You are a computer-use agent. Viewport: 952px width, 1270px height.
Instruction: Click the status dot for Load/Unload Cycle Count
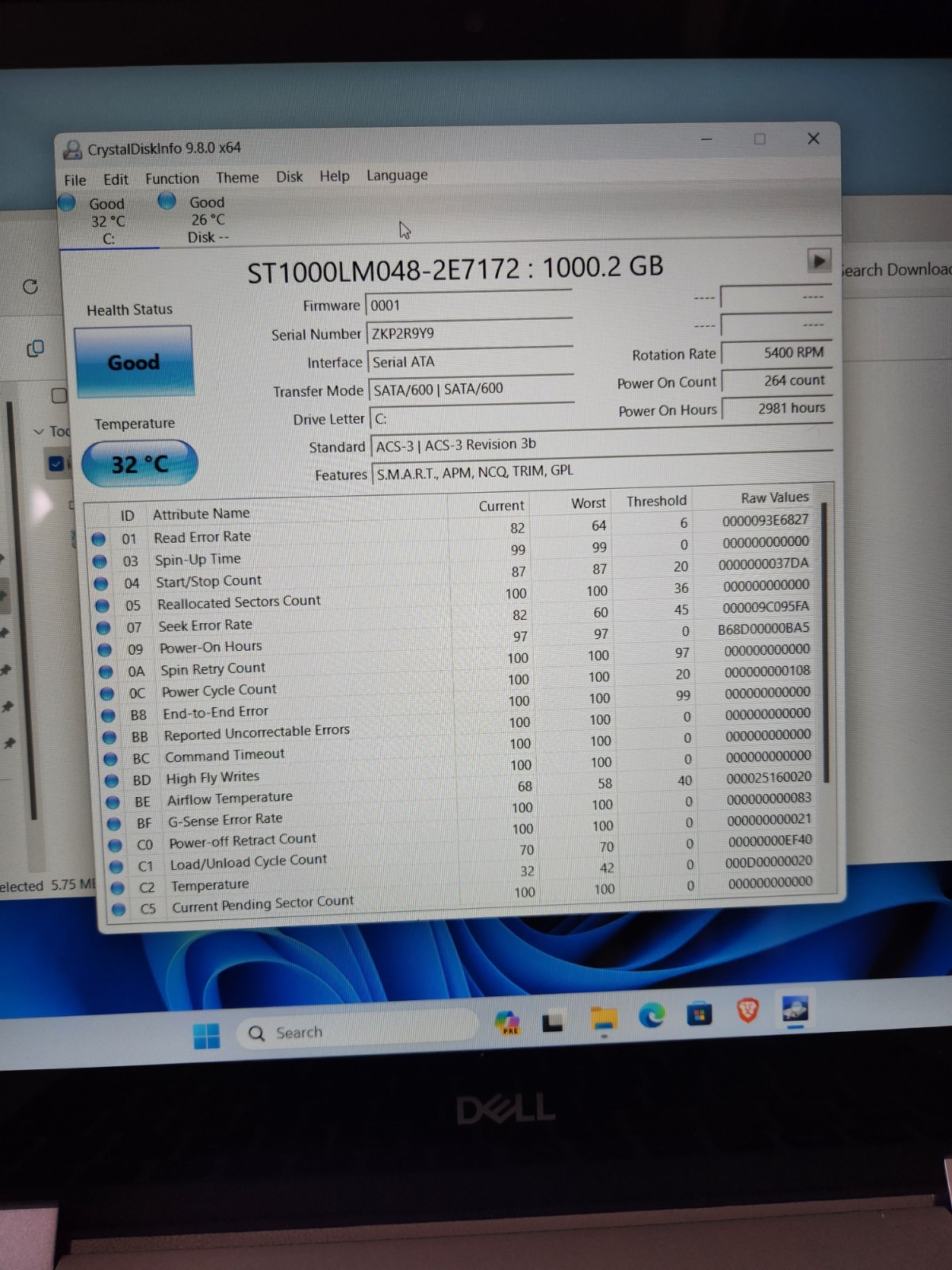(x=116, y=866)
